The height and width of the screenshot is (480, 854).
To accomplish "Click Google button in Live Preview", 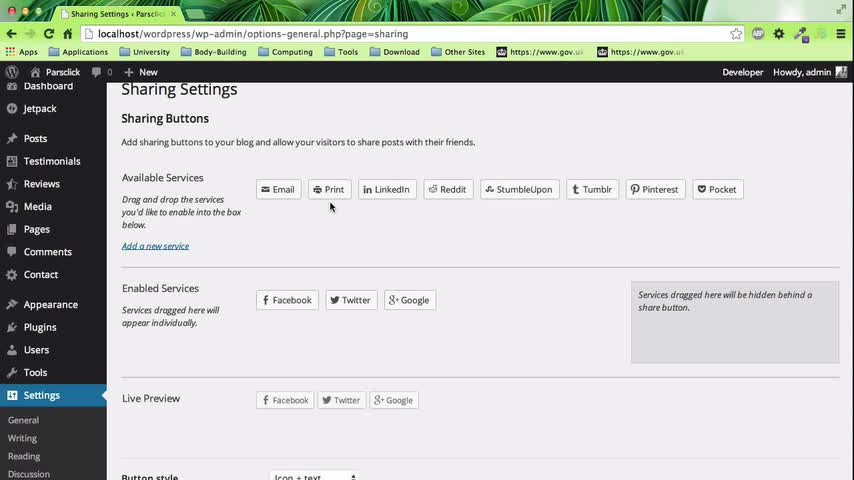I will coord(394,400).
